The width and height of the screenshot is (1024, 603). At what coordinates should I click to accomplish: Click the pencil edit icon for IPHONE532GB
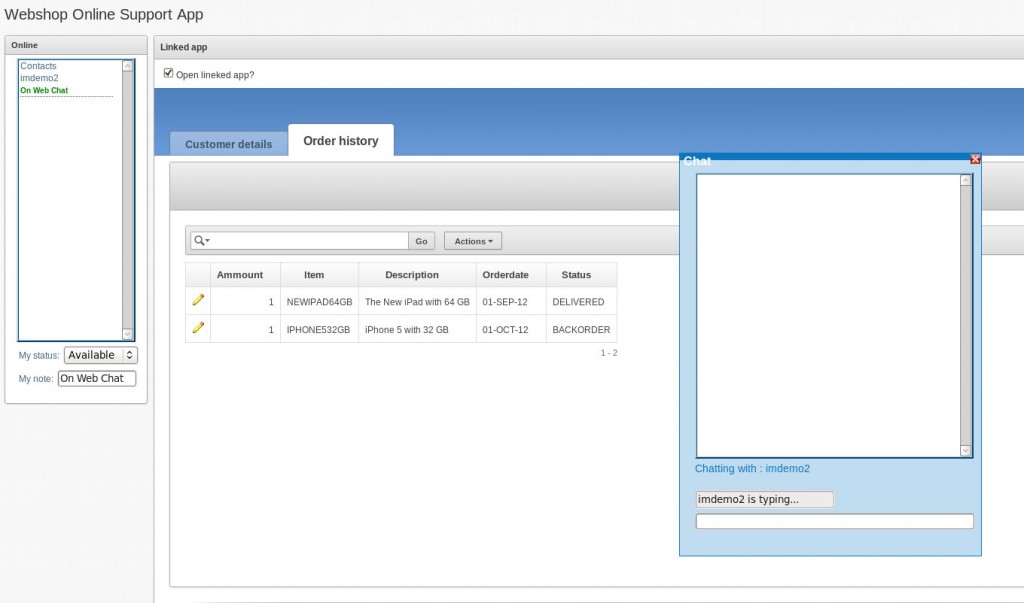198,328
